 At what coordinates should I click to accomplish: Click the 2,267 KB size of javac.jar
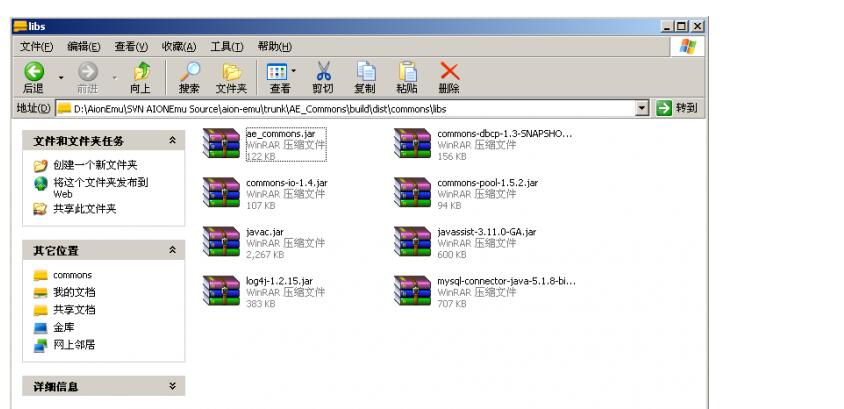point(265,255)
